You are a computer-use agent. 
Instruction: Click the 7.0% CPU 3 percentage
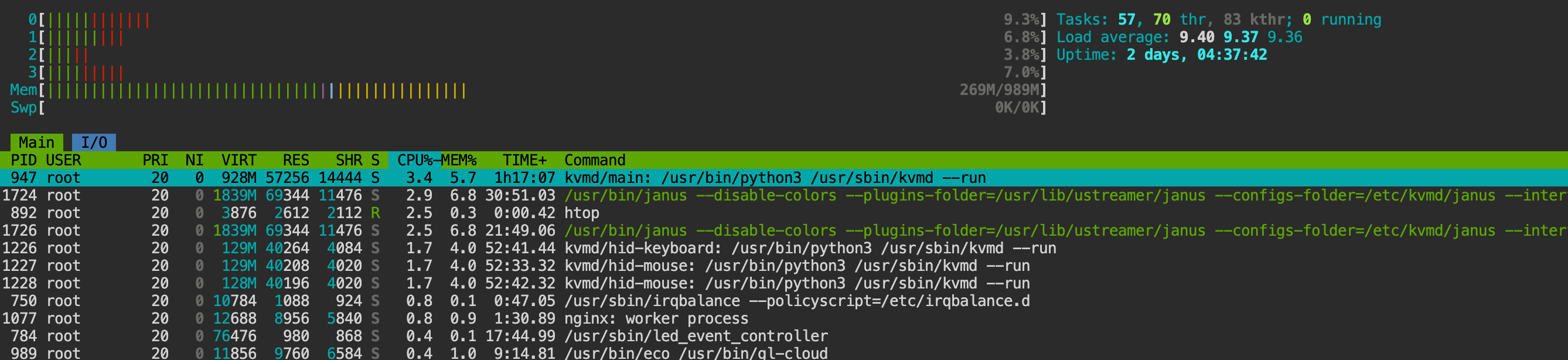pyautogui.click(x=1021, y=73)
